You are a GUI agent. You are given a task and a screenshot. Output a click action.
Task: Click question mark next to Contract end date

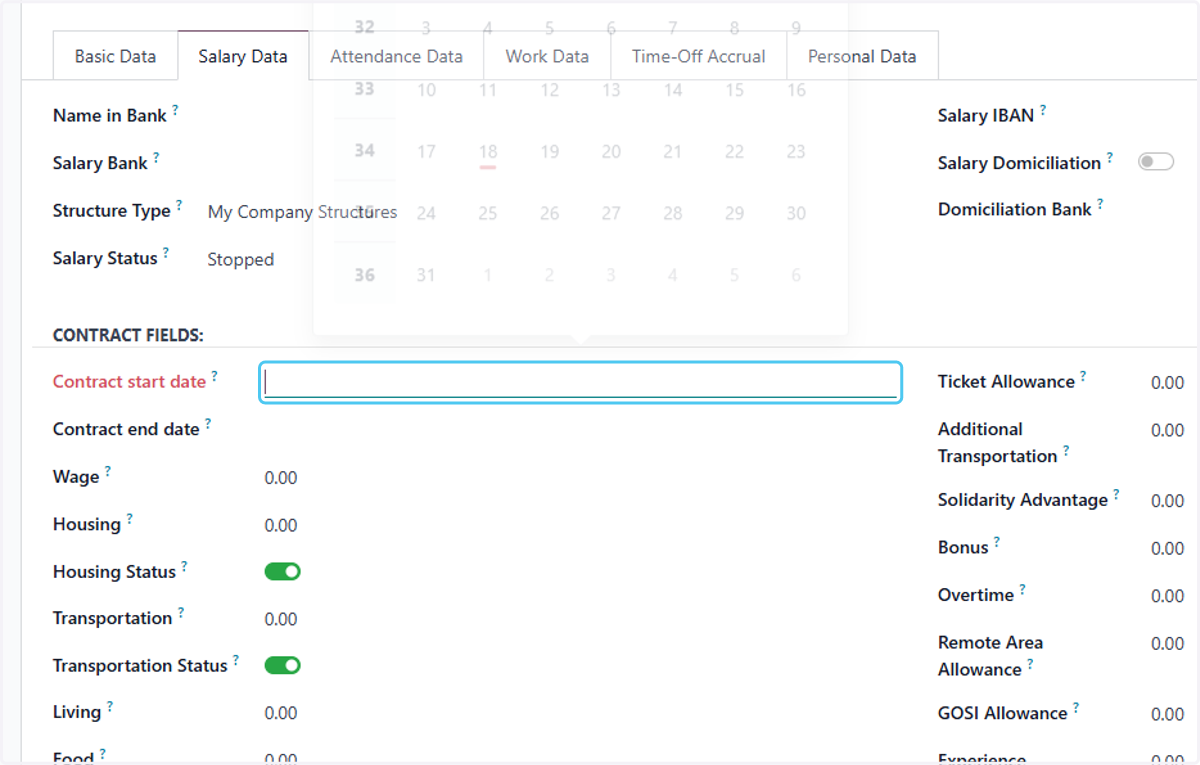[208, 424]
